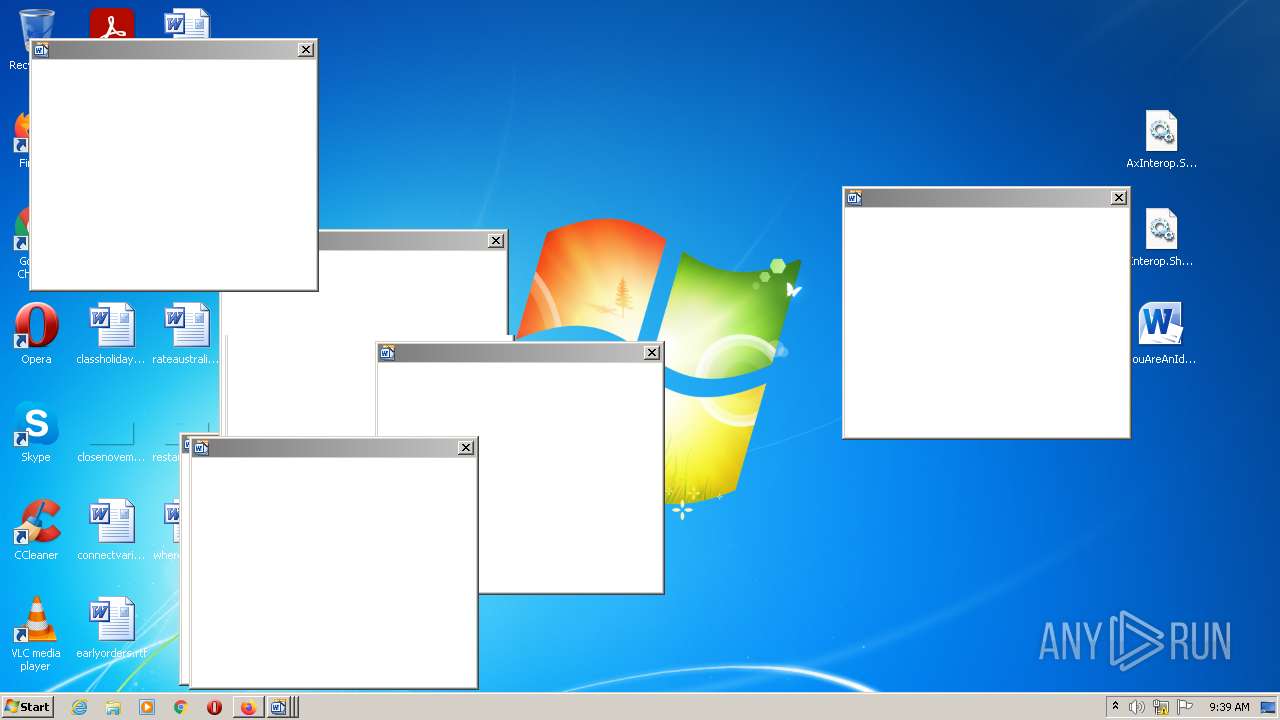Show hidden tray icons arrow

(x=1115, y=706)
